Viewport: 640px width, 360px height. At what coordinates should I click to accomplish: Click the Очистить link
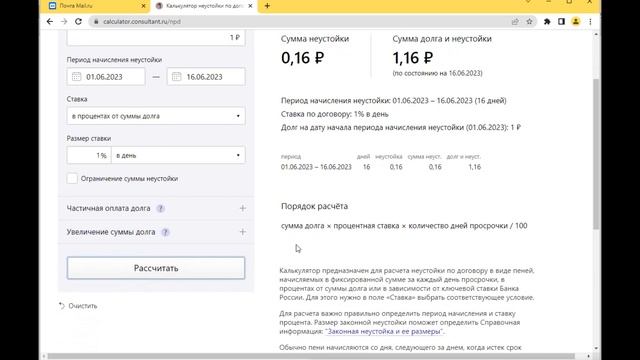pyautogui.click(x=83, y=306)
